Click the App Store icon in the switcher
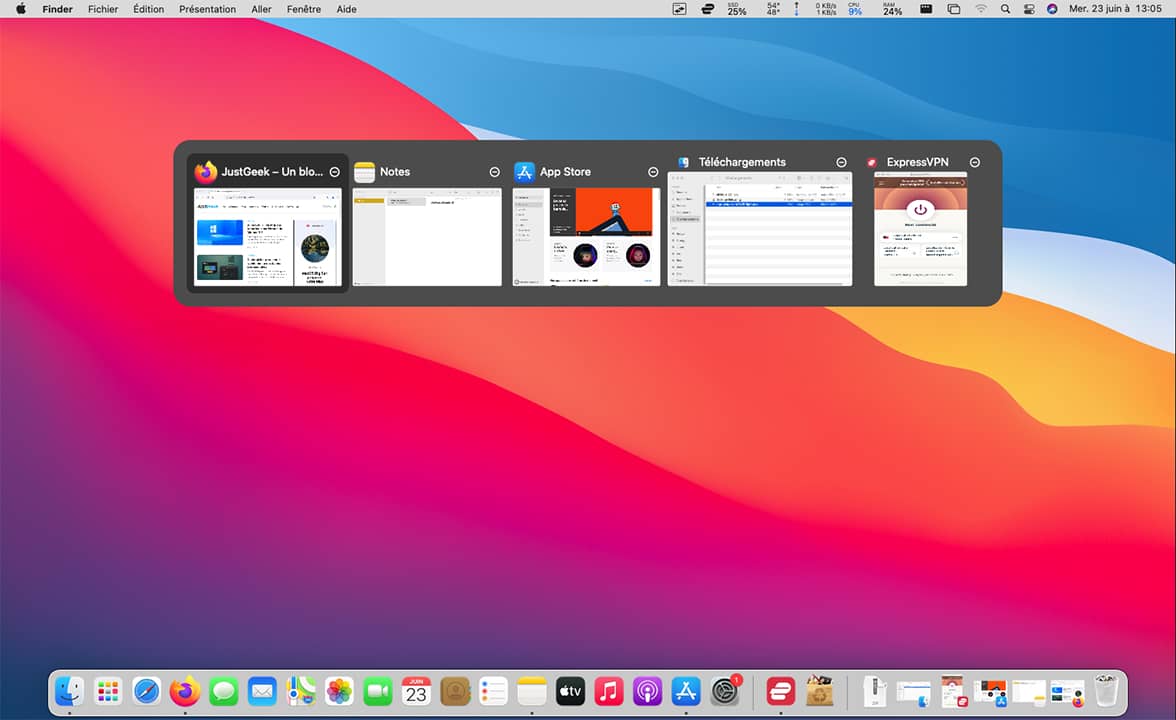This screenshot has height=720, width=1176. coord(524,172)
